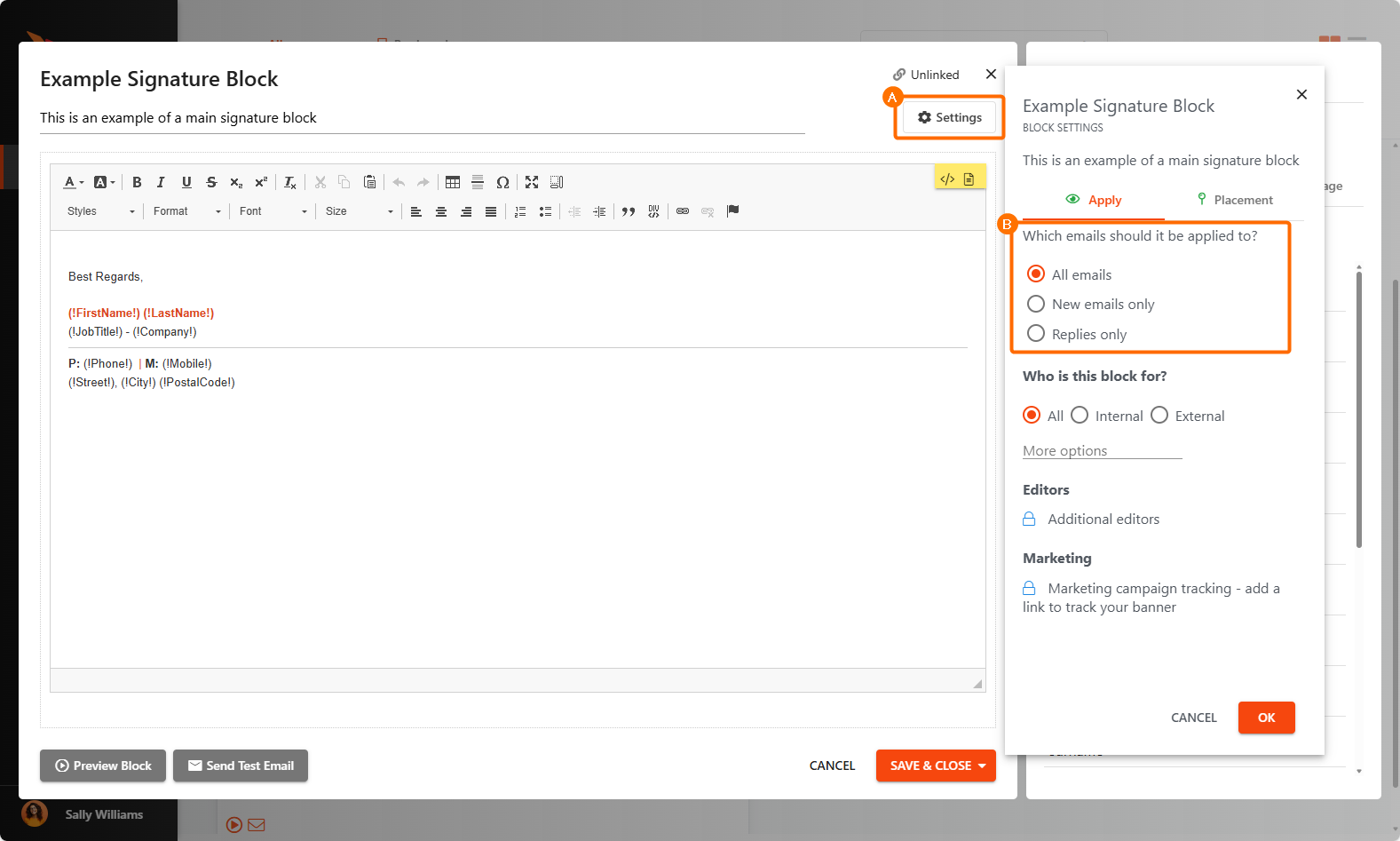
Task: Select the 'Replies only' radio button
Action: click(x=1036, y=334)
